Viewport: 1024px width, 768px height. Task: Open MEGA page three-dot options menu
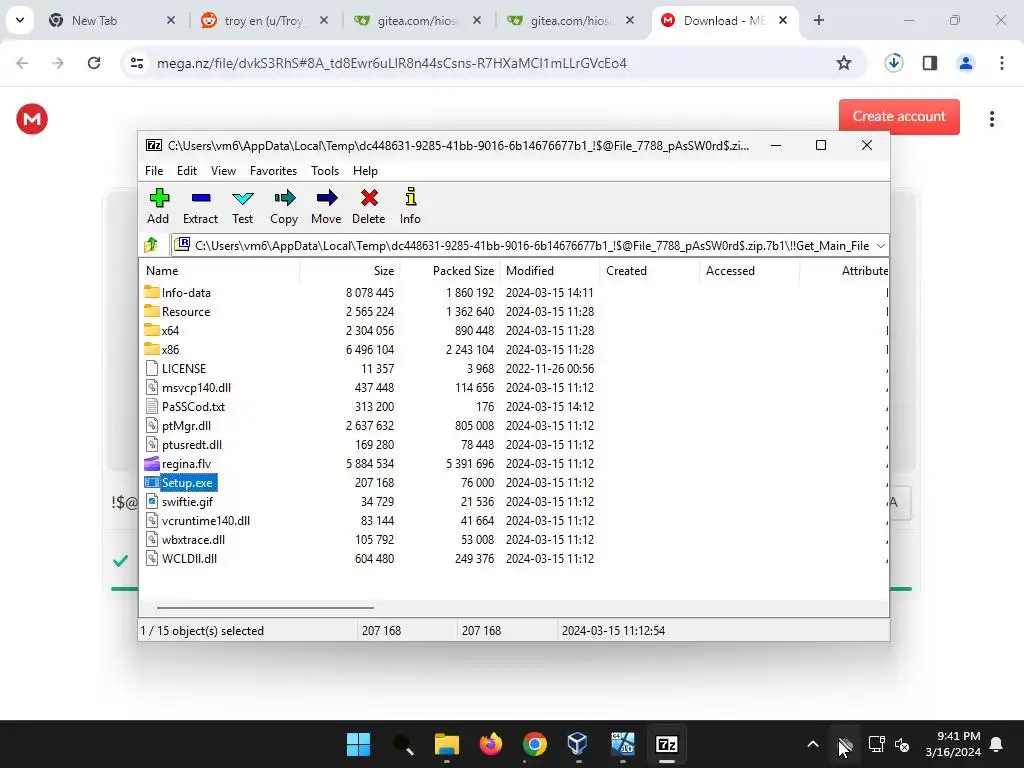pos(991,119)
